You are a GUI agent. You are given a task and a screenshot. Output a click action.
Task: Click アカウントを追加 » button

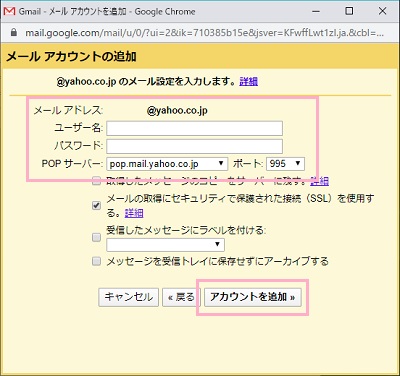coord(253,297)
